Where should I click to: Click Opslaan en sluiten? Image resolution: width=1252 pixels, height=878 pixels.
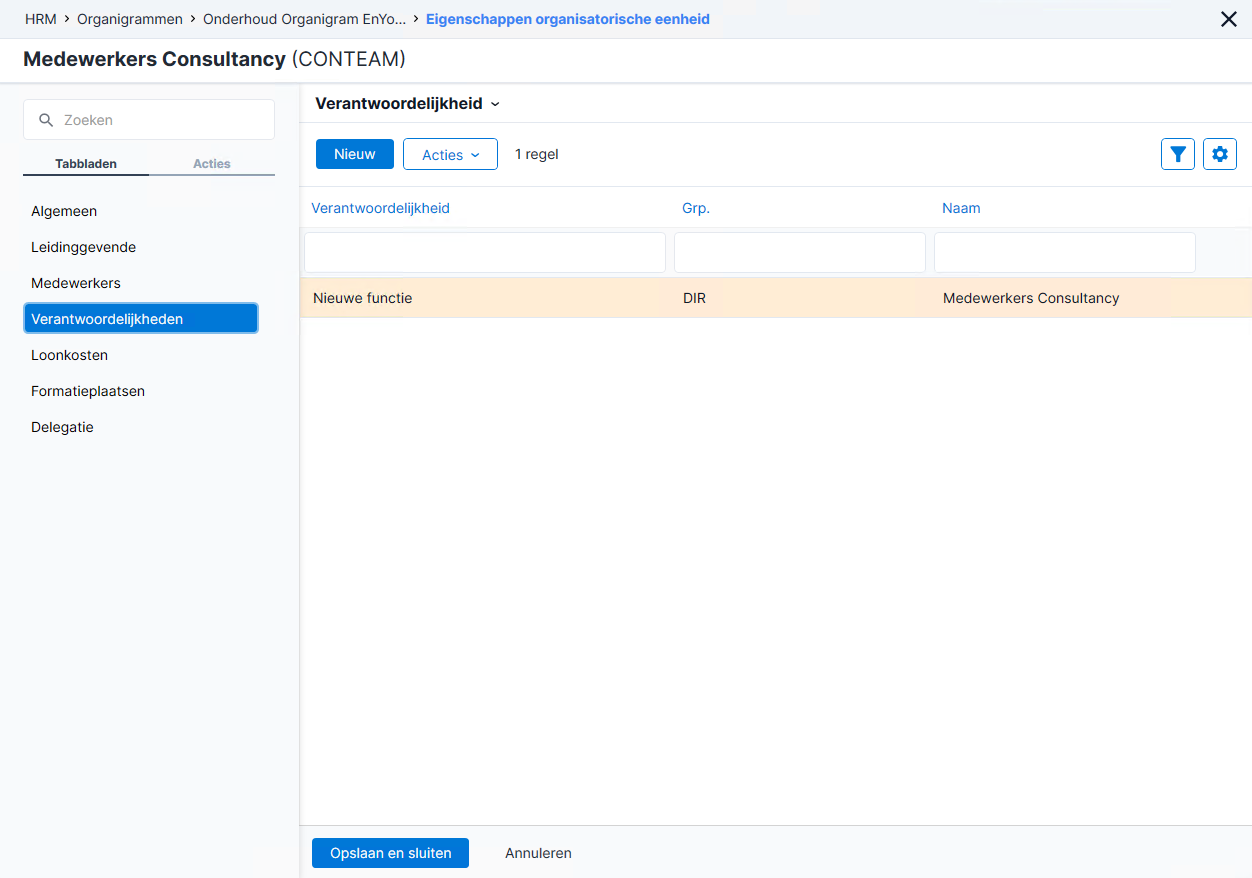(x=391, y=853)
